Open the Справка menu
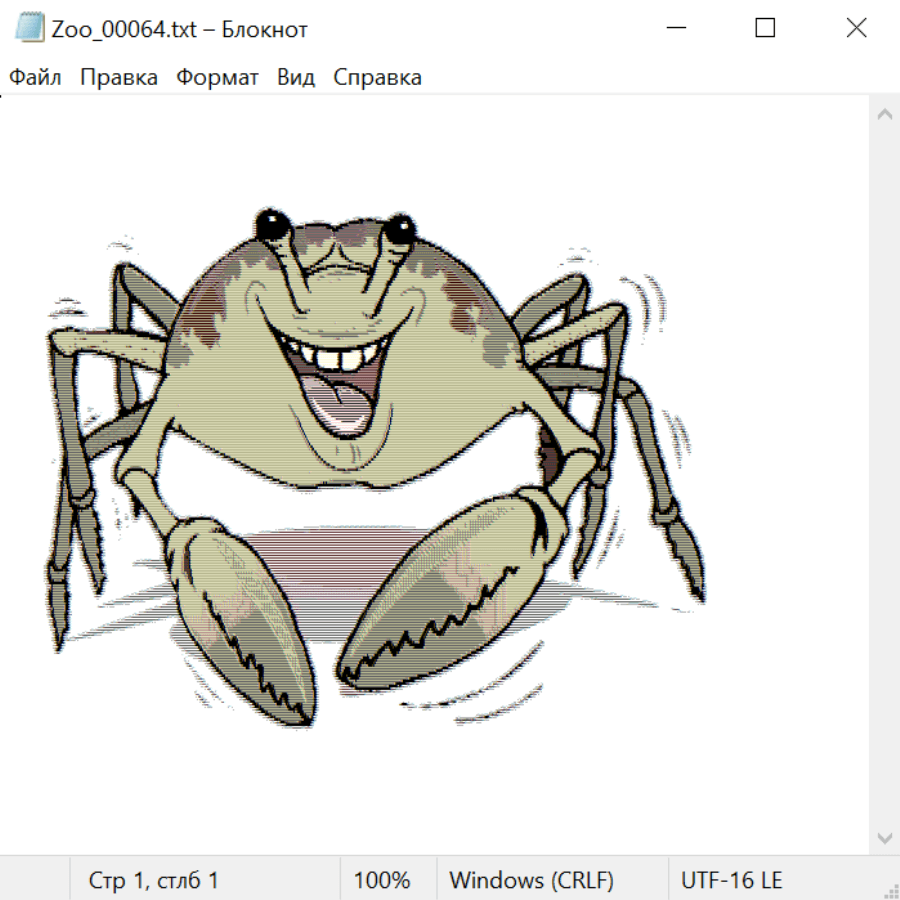Image resolution: width=900 pixels, height=900 pixels. (377, 78)
